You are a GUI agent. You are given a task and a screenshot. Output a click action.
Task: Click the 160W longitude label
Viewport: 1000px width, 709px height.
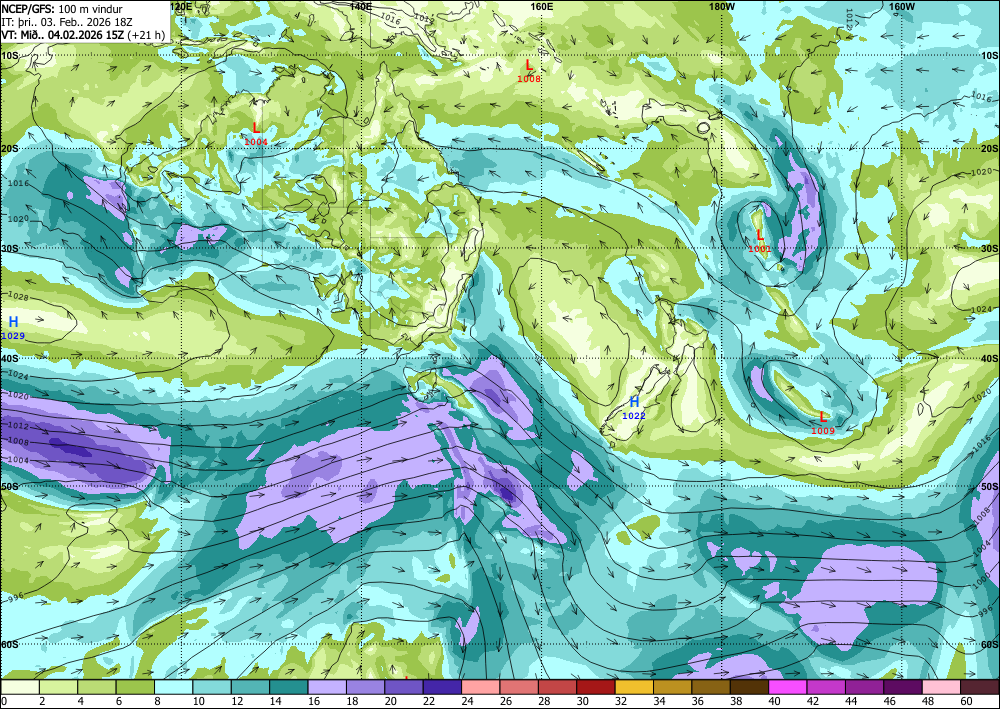902,6
